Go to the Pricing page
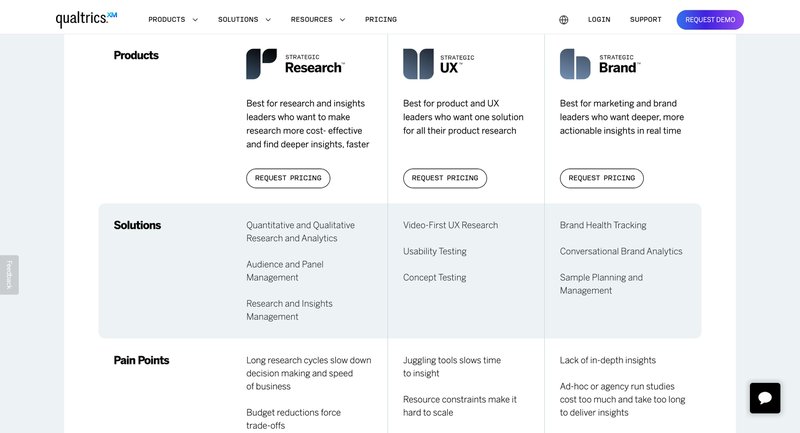The width and height of the screenshot is (800, 433). tap(381, 19)
